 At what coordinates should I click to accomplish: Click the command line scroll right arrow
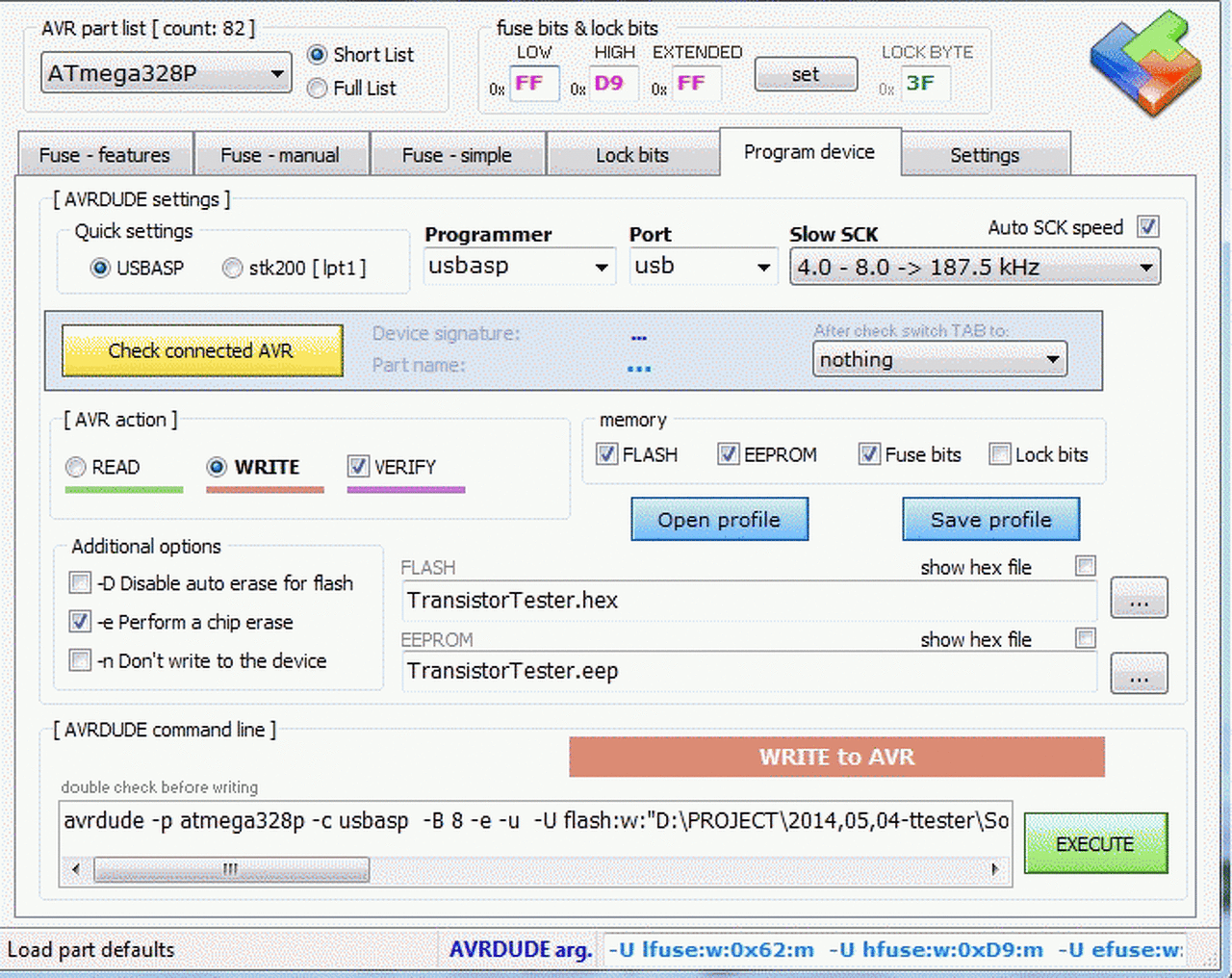(x=995, y=869)
